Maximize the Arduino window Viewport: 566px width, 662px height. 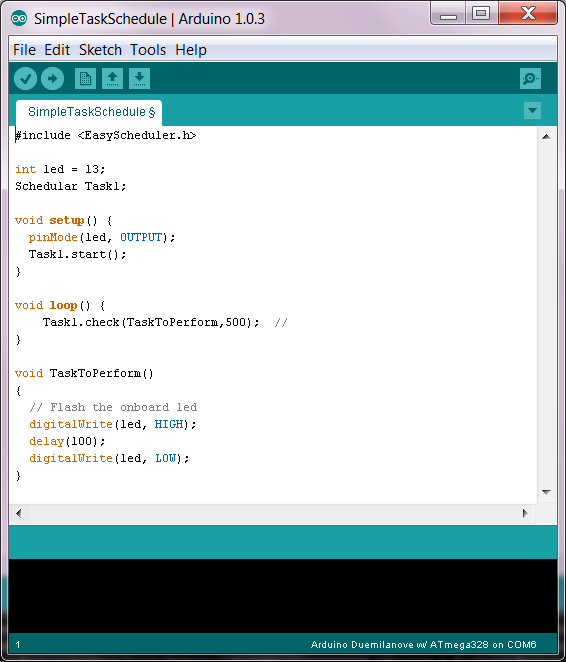coord(481,14)
